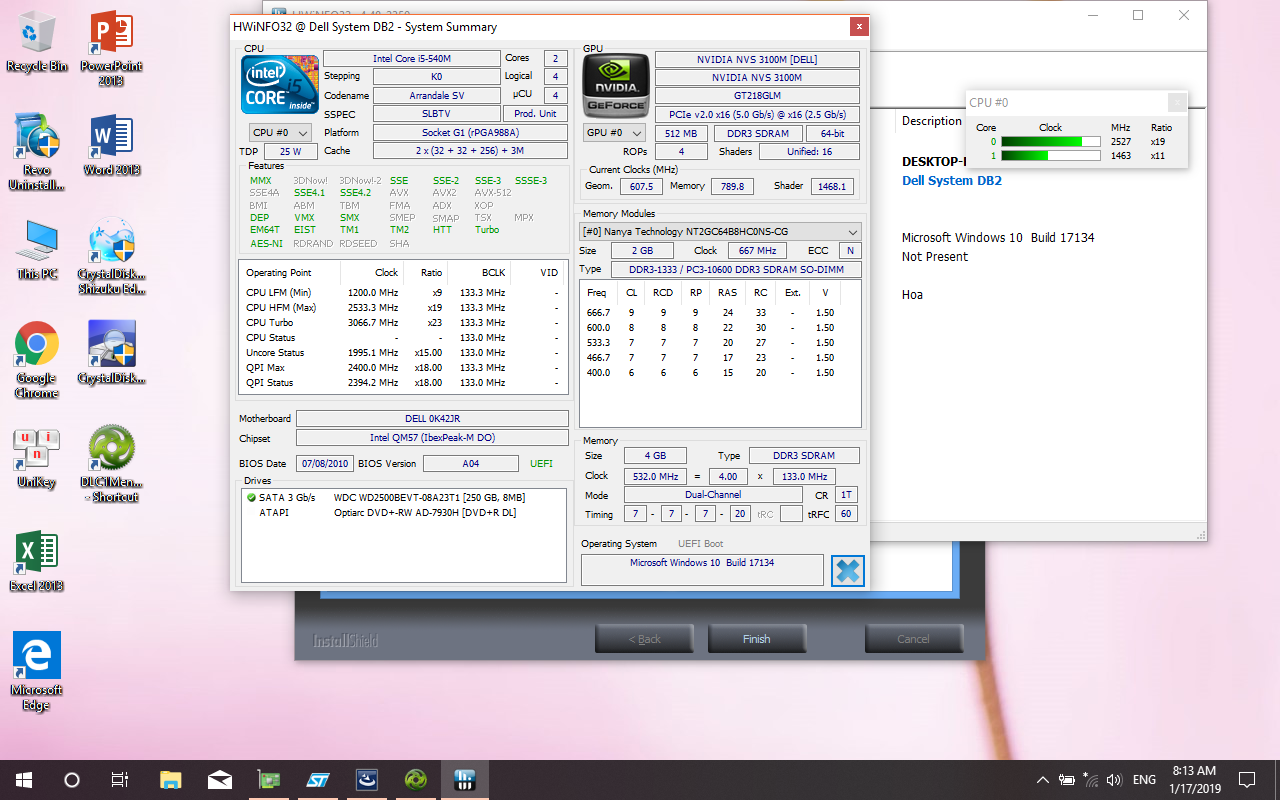The height and width of the screenshot is (800, 1280).
Task: Maximize the background information window
Action: tap(1138, 15)
